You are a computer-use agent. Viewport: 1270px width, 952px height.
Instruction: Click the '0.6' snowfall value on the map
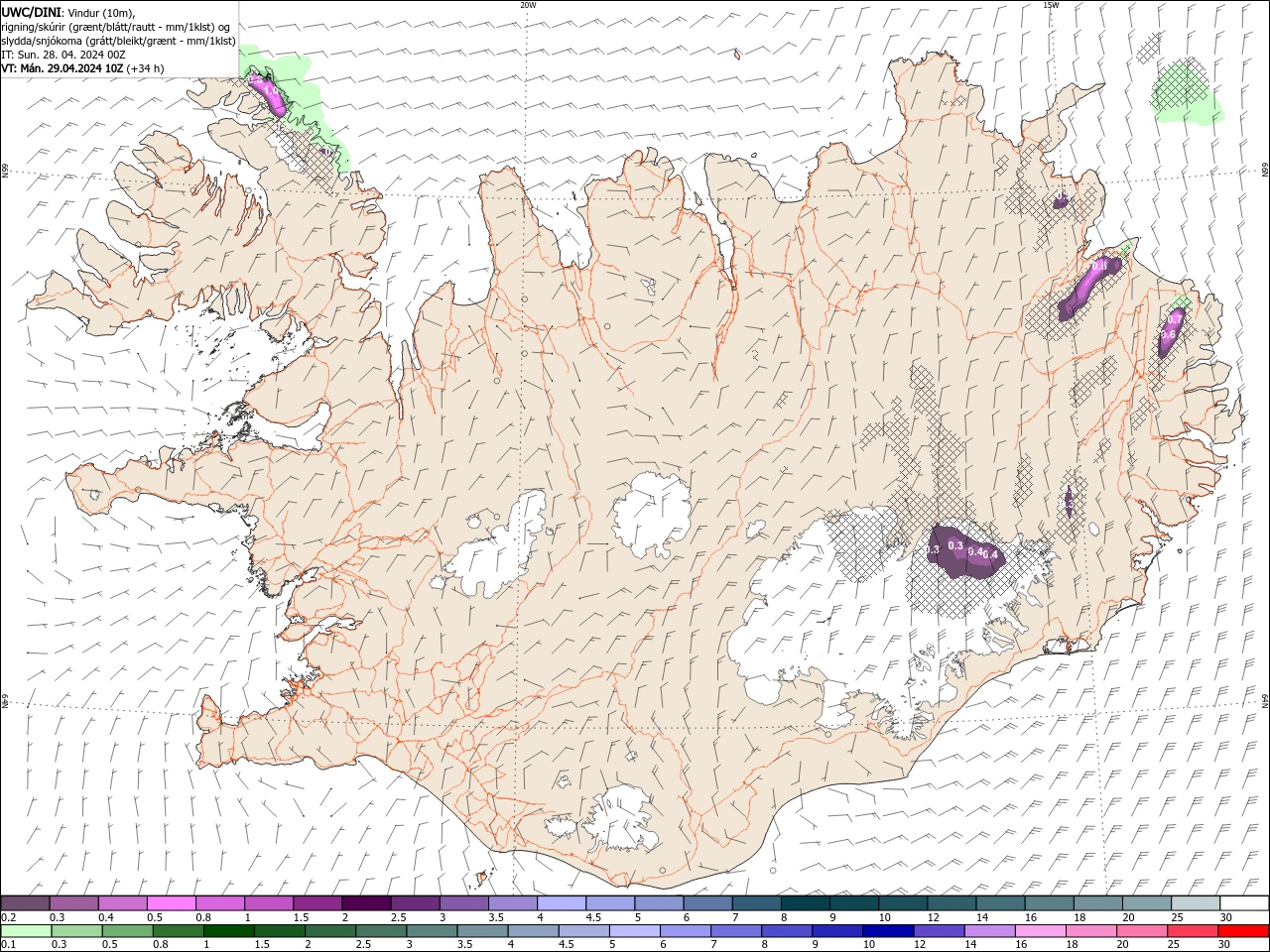coord(1168,334)
